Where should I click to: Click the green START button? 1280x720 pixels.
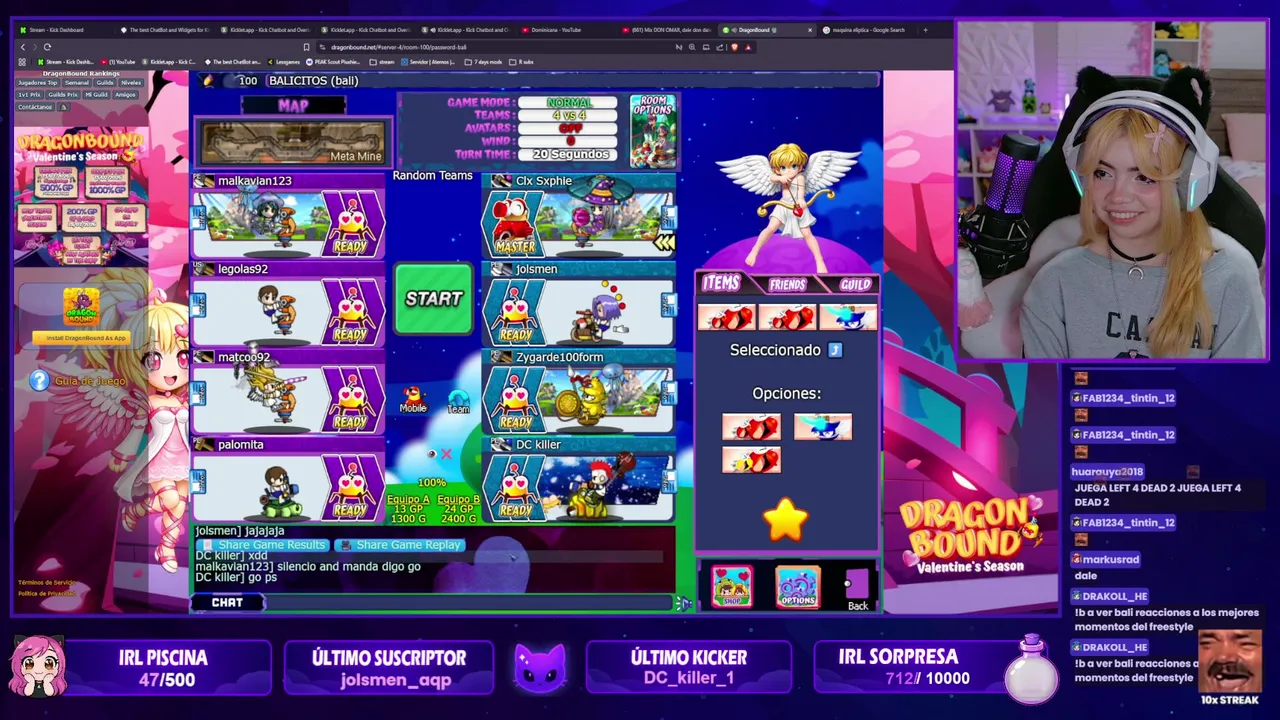(x=433, y=298)
